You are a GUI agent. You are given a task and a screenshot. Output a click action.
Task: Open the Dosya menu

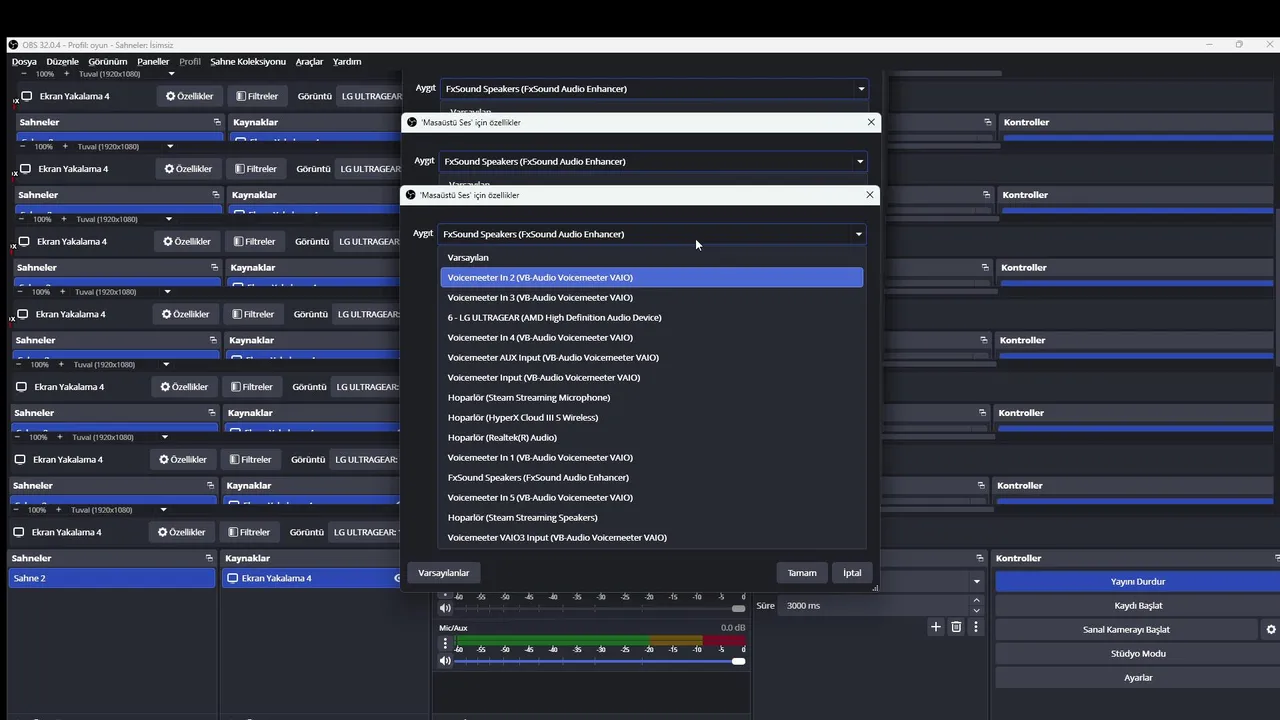24,61
